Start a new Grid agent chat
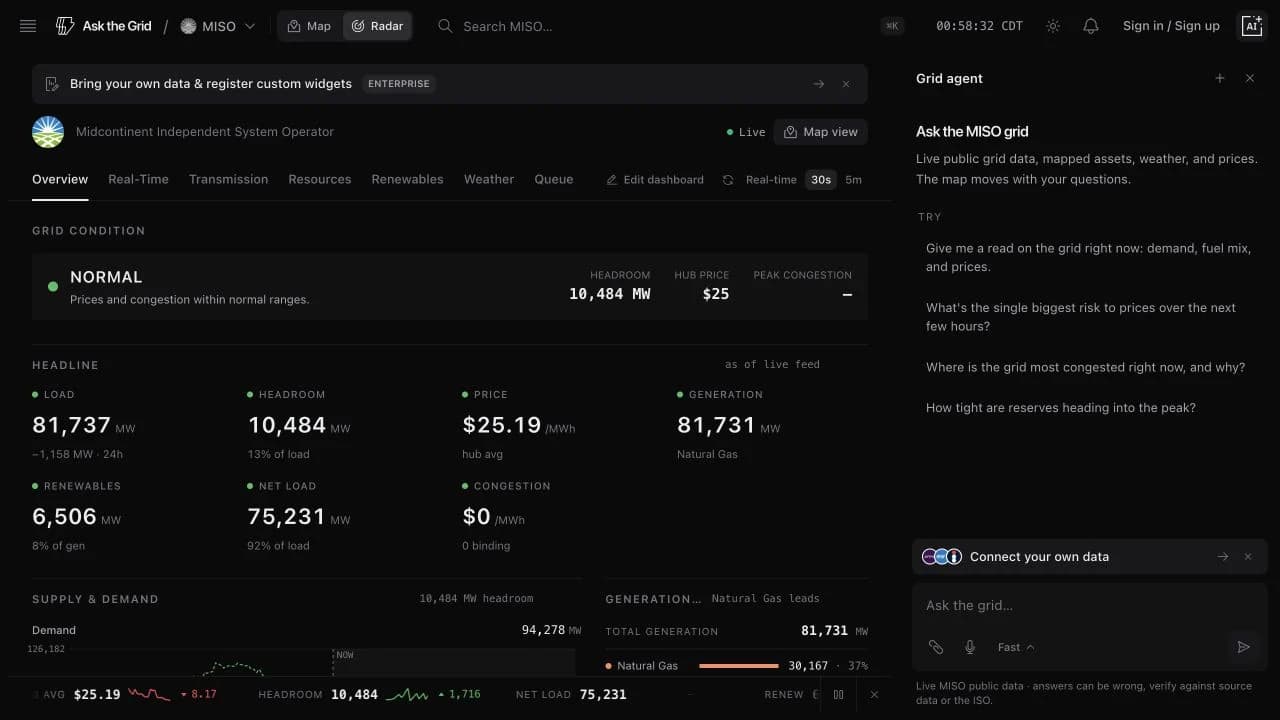The height and width of the screenshot is (720, 1280). pyautogui.click(x=1220, y=78)
